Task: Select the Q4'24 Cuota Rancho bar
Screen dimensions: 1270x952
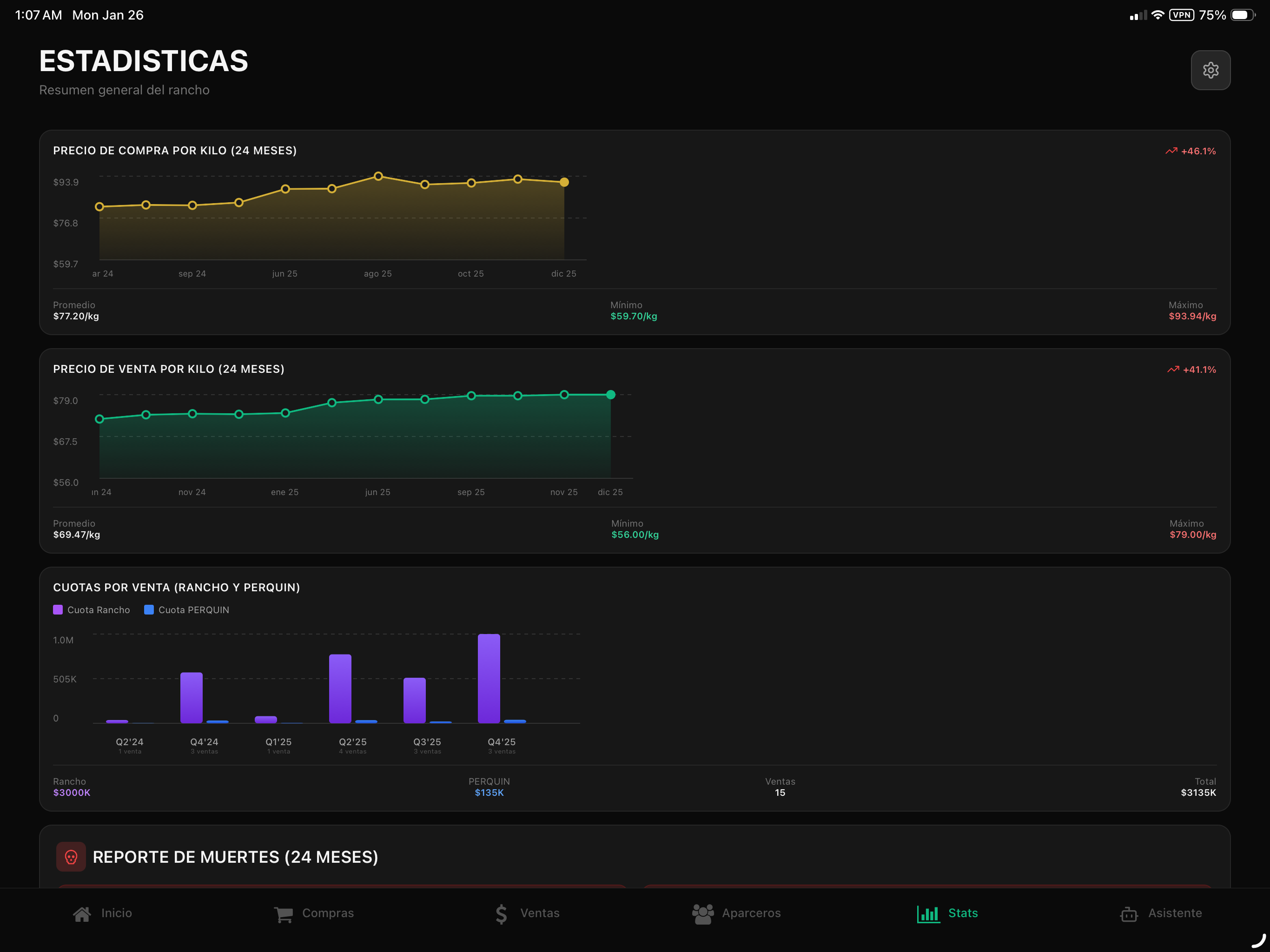Action: coord(191,698)
